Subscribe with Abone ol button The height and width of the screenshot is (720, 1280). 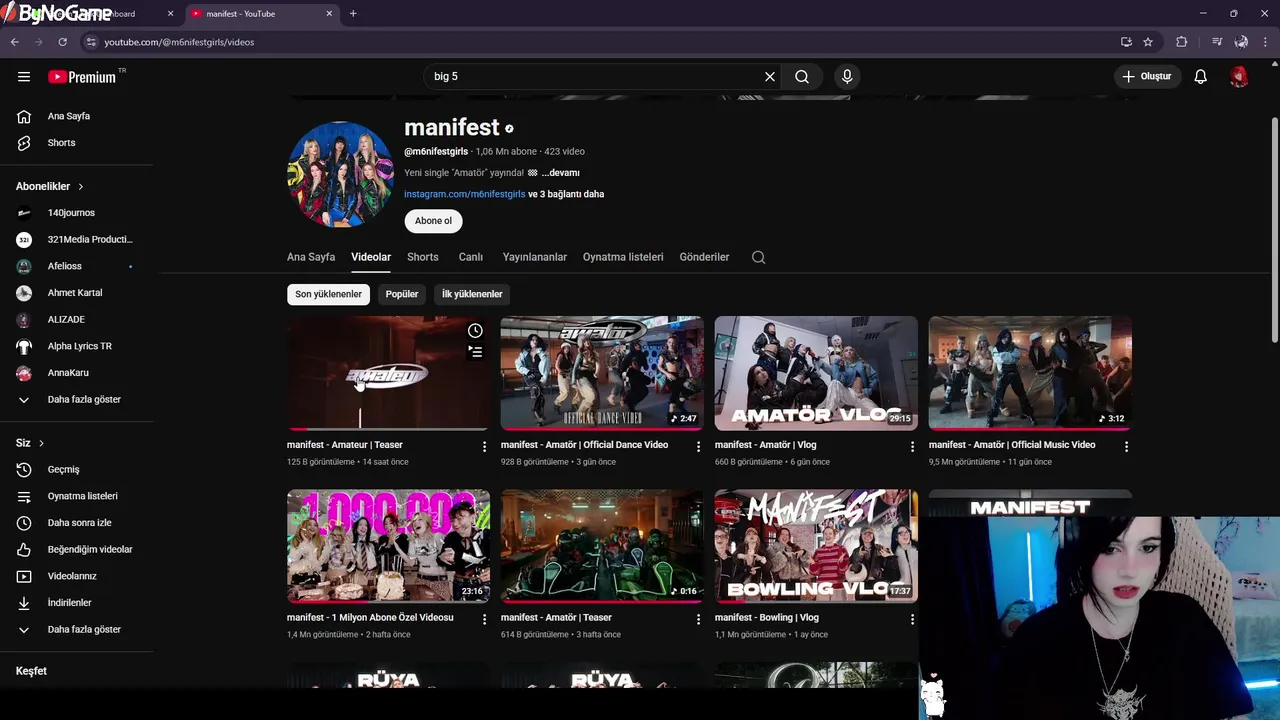point(433,221)
